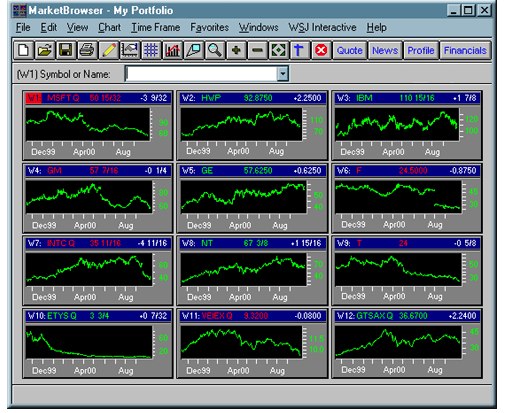Click the bar chart indicators icon
Image resolution: width=507 pixels, height=413 pixels.
(172, 50)
